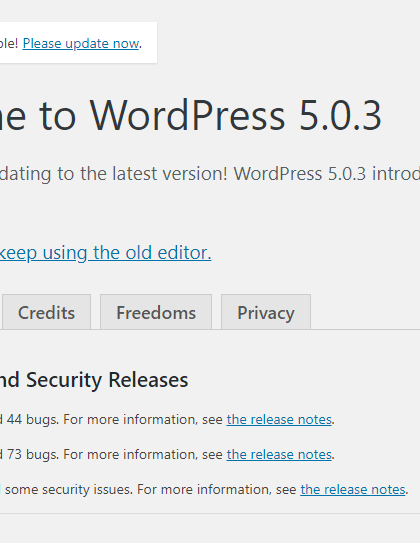420x543 pixels.
Task: Select the Privacy tab
Action: (266, 312)
